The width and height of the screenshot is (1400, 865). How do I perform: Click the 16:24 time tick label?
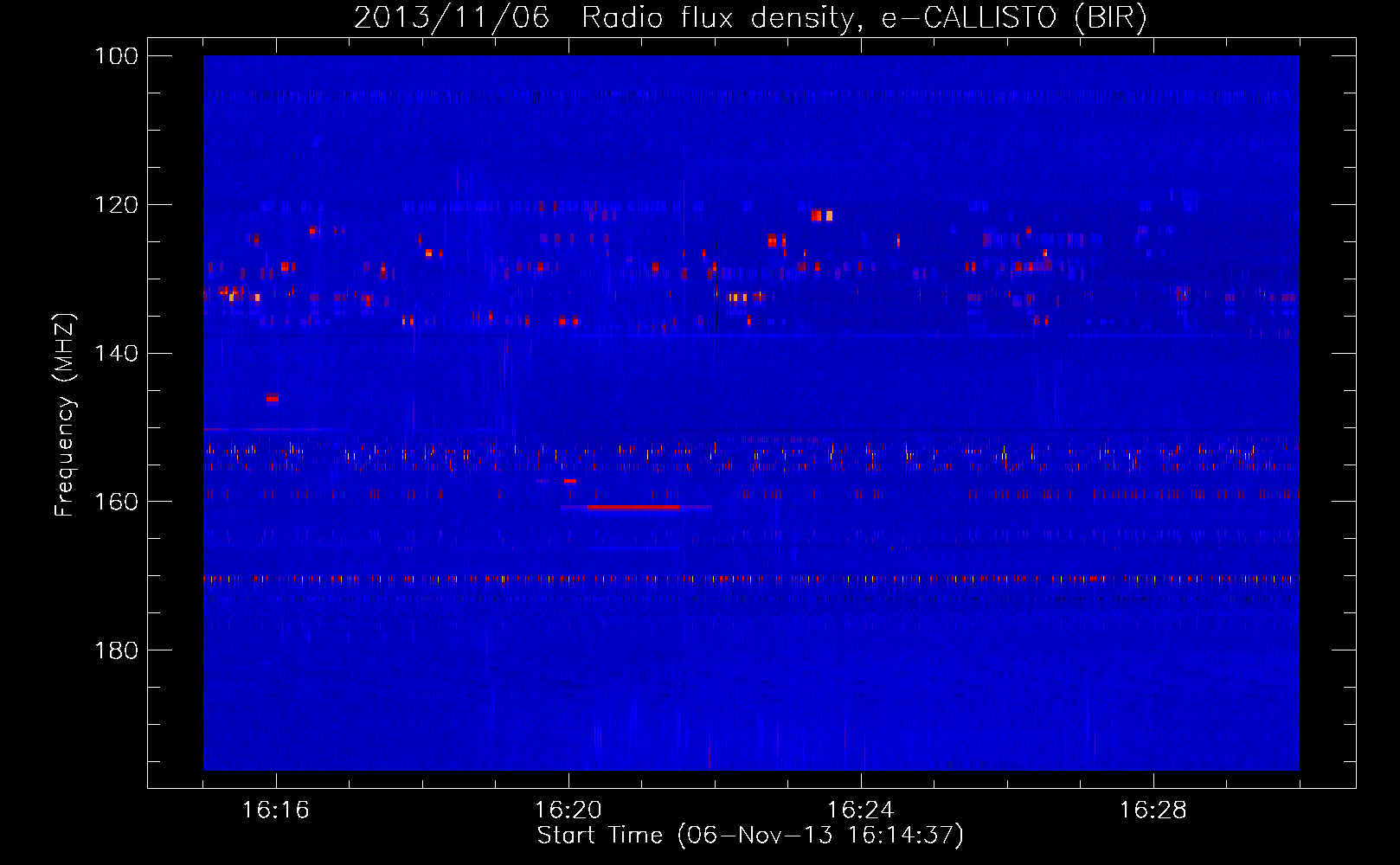coord(861,811)
